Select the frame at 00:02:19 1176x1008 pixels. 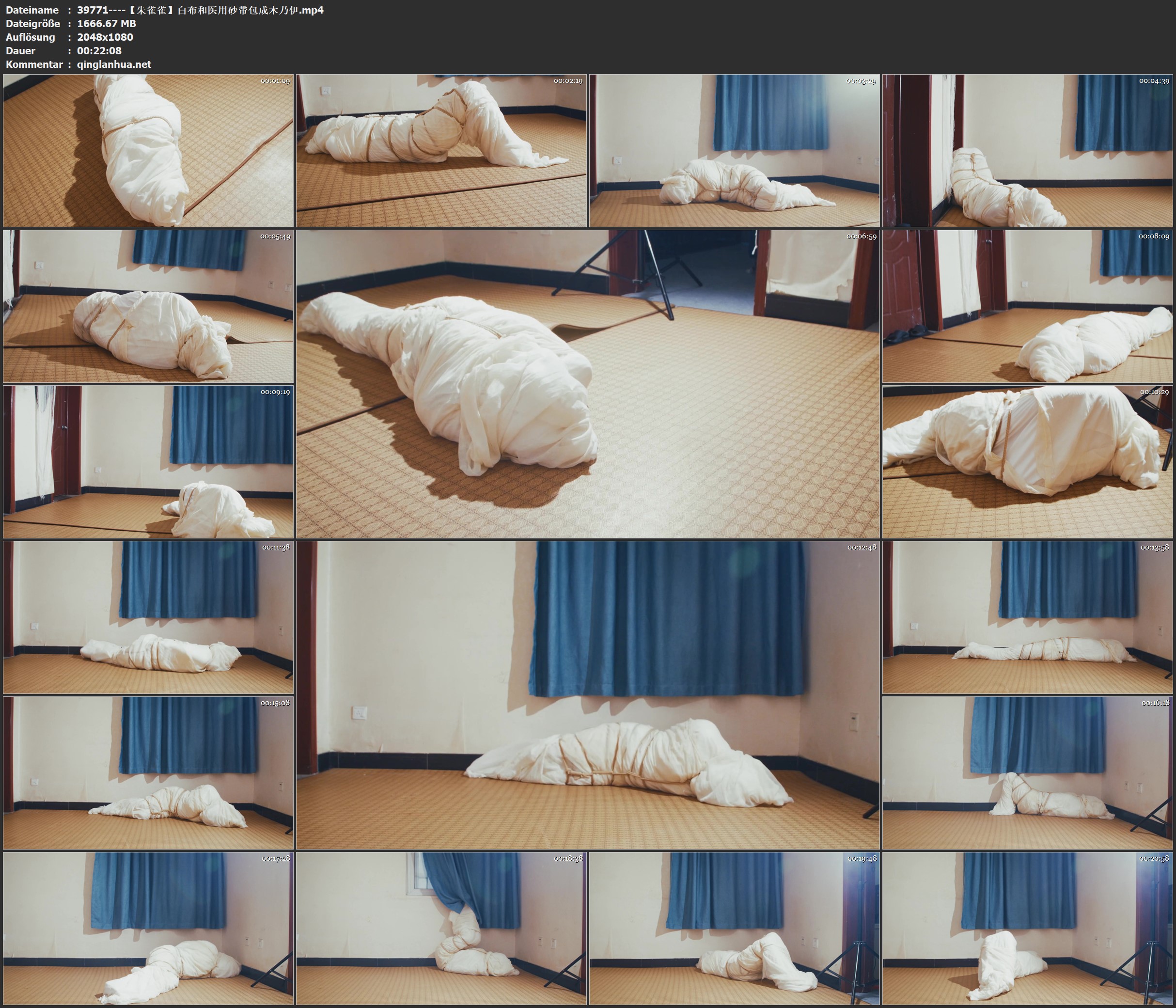coord(441,151)
